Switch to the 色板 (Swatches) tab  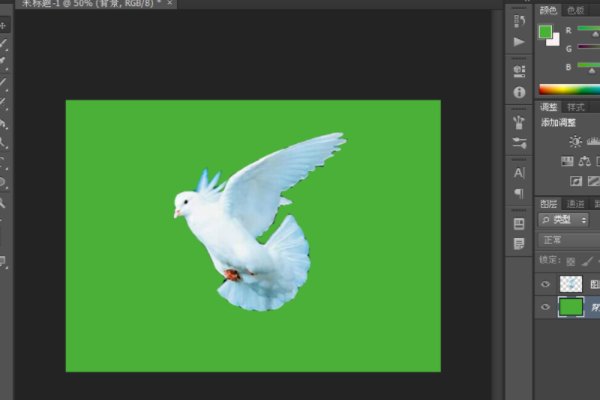click(576, 10)
